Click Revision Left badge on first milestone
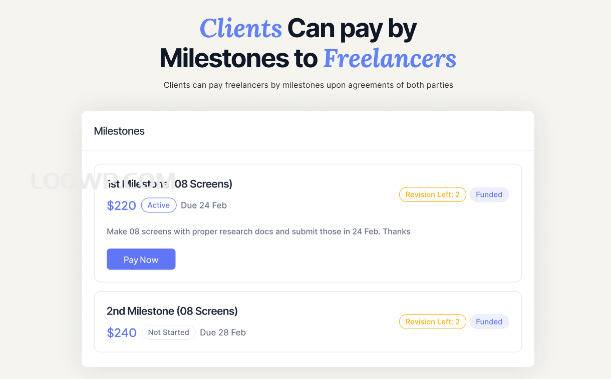Screen dimensions: 611x379 pos(433,194)
